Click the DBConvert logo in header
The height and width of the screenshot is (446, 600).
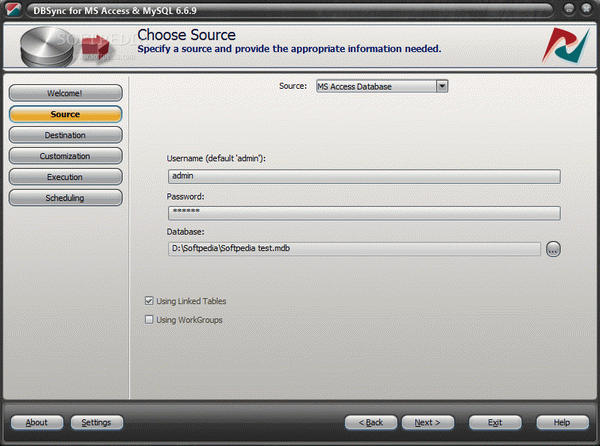(x=566, y=46)
